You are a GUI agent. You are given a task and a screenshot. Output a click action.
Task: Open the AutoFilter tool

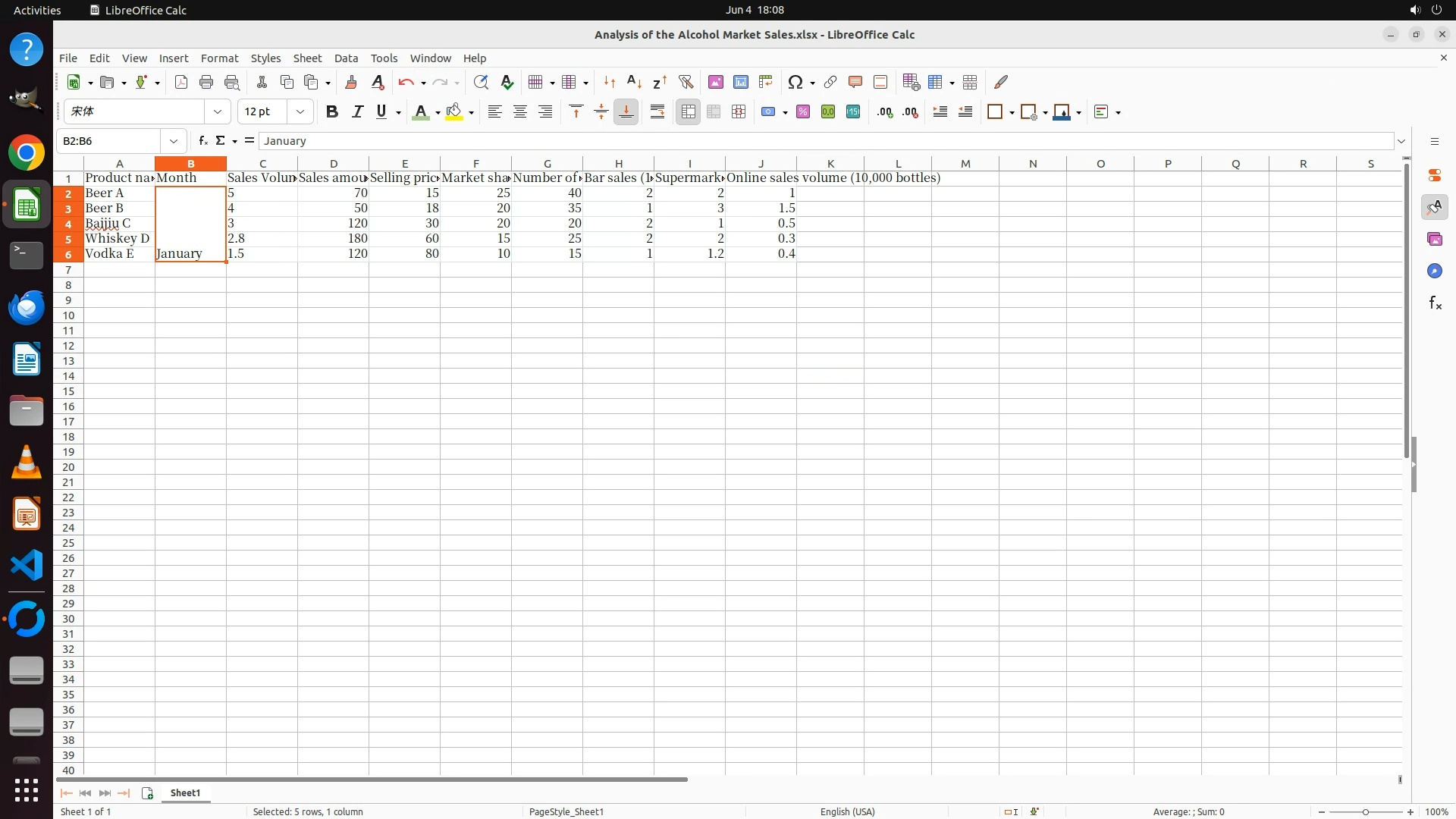[x=686, y=82]
